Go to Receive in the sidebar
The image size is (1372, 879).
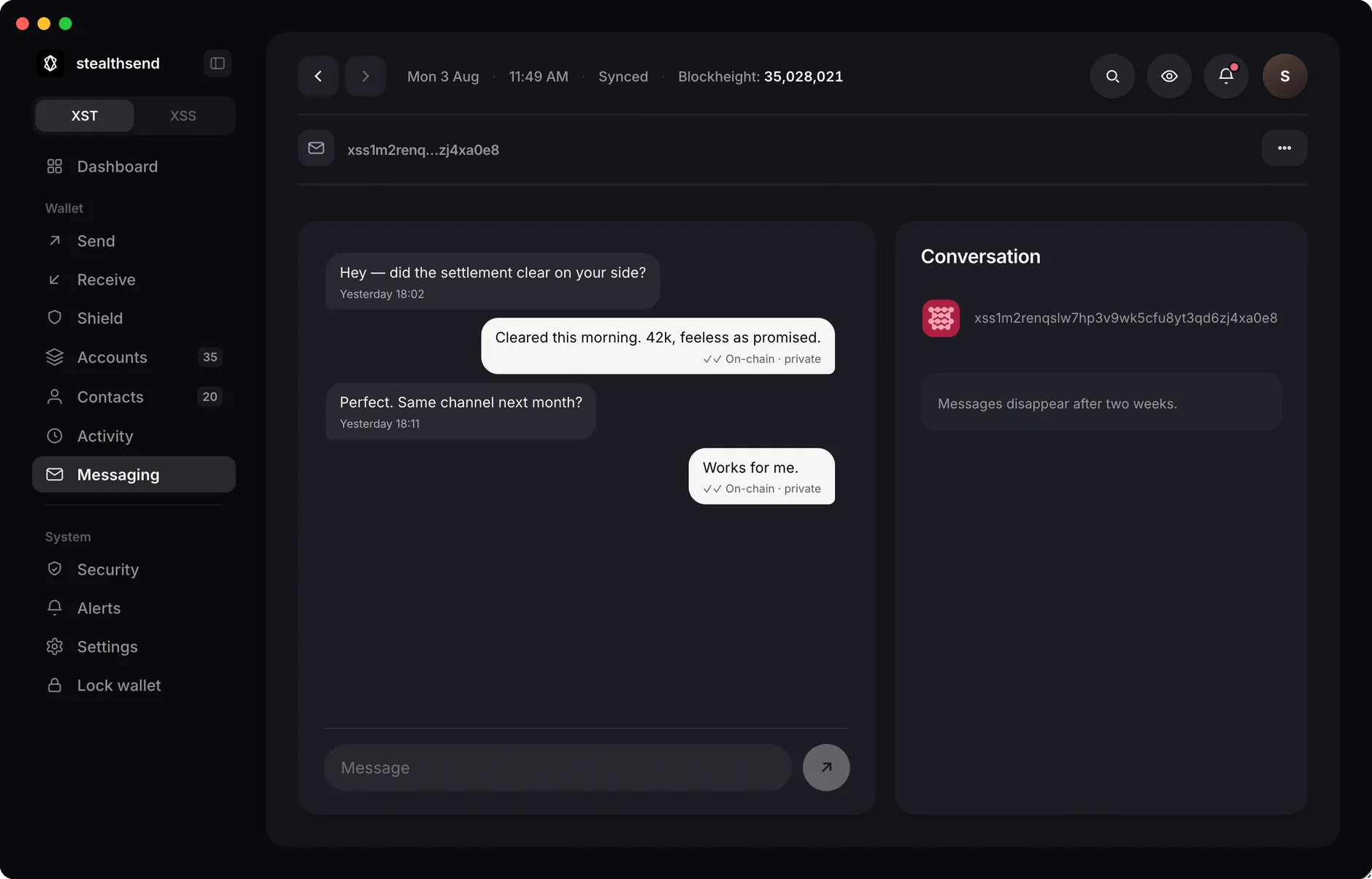[134, 280]
